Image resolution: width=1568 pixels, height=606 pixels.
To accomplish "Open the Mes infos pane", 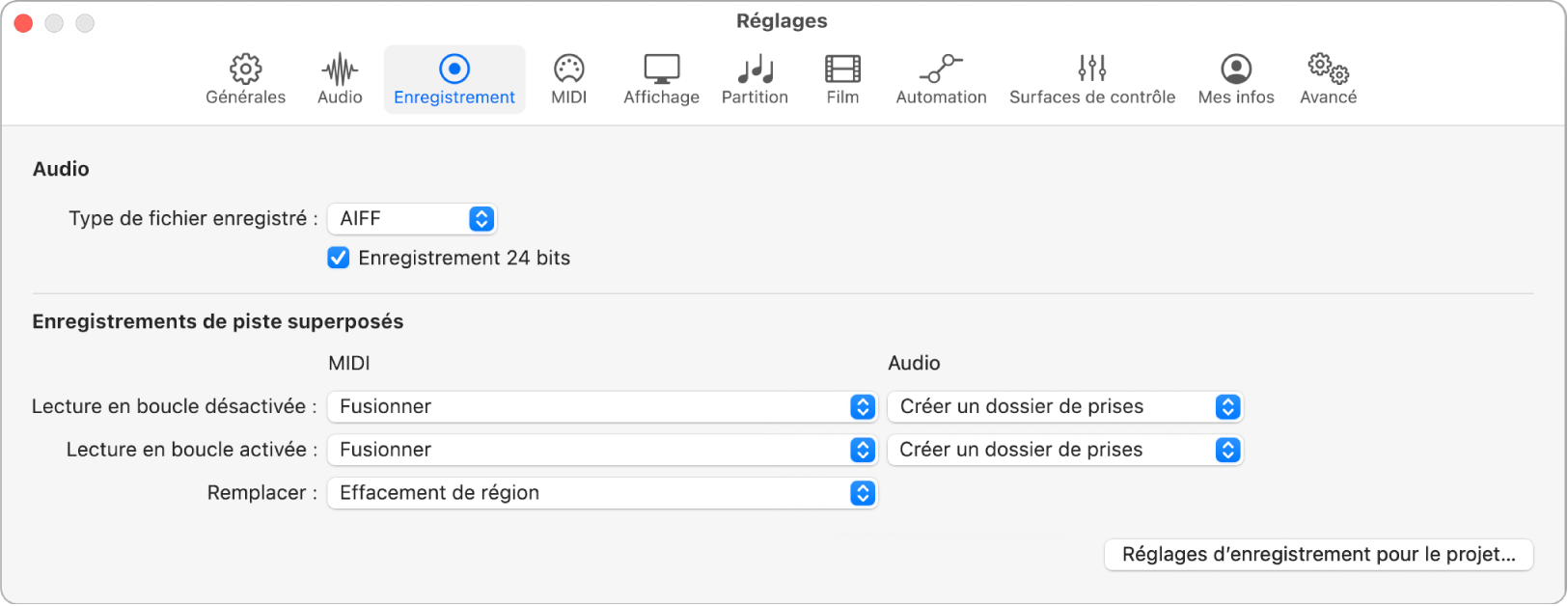I will pyautogui.click(x=1236, y=79).
